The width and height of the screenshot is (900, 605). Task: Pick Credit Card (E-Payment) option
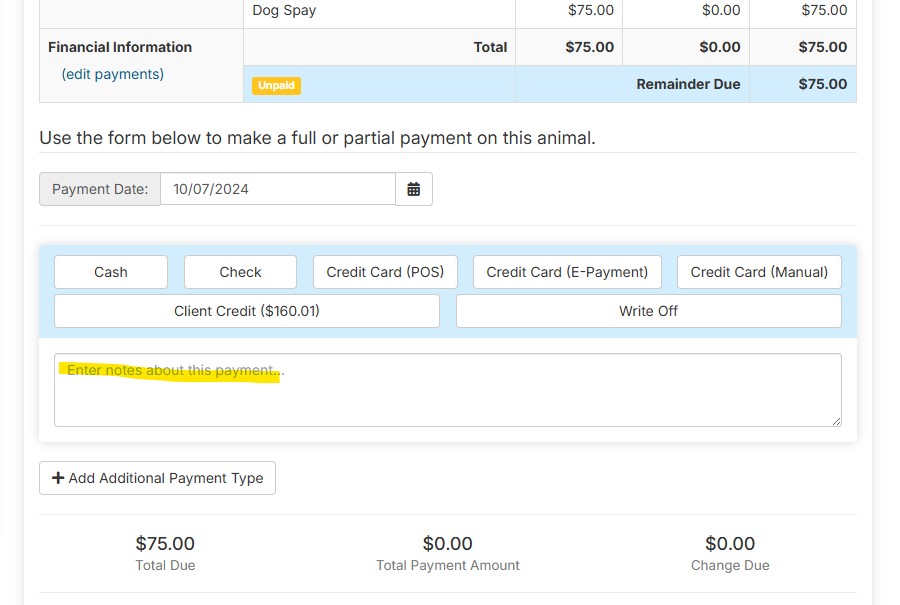click(x=567, y=272)
